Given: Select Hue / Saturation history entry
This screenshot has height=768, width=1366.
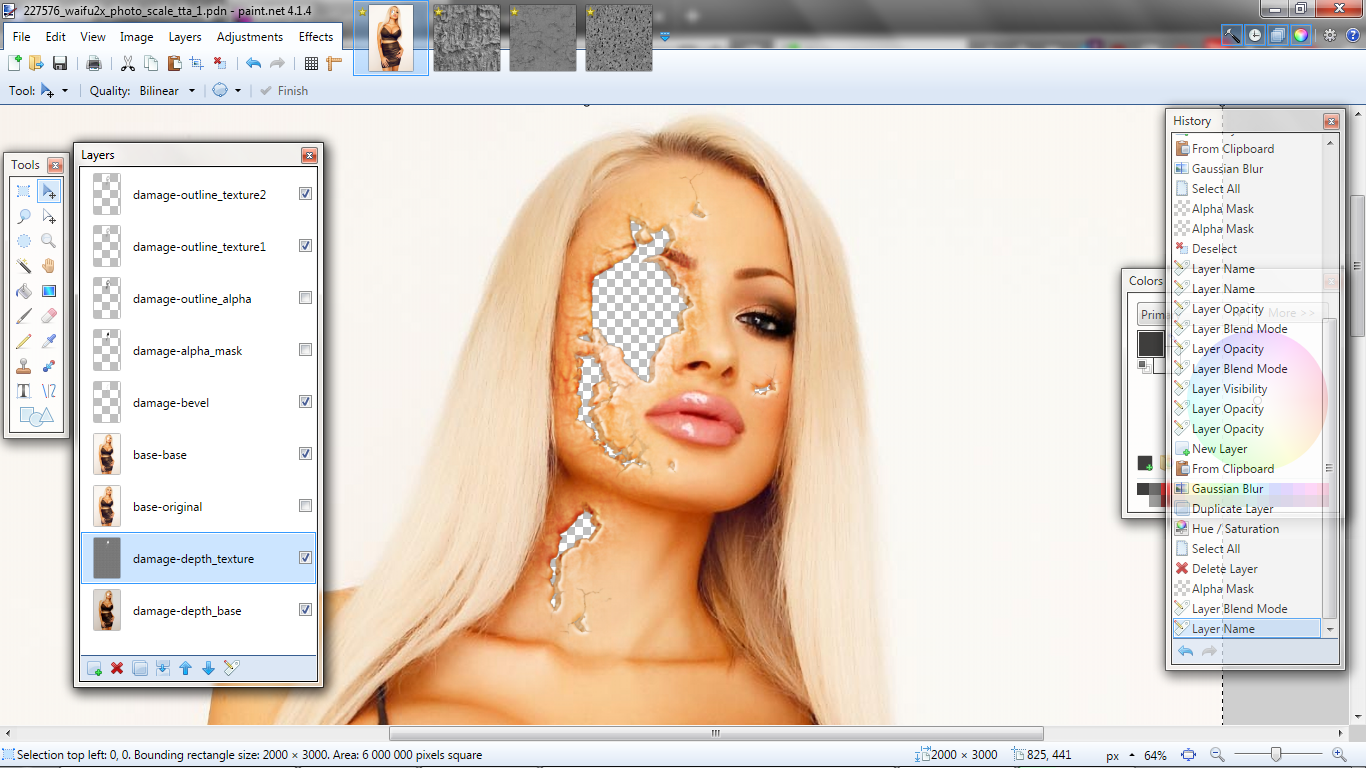Looking at the screenshot, I should click(x=1247, y=529).
